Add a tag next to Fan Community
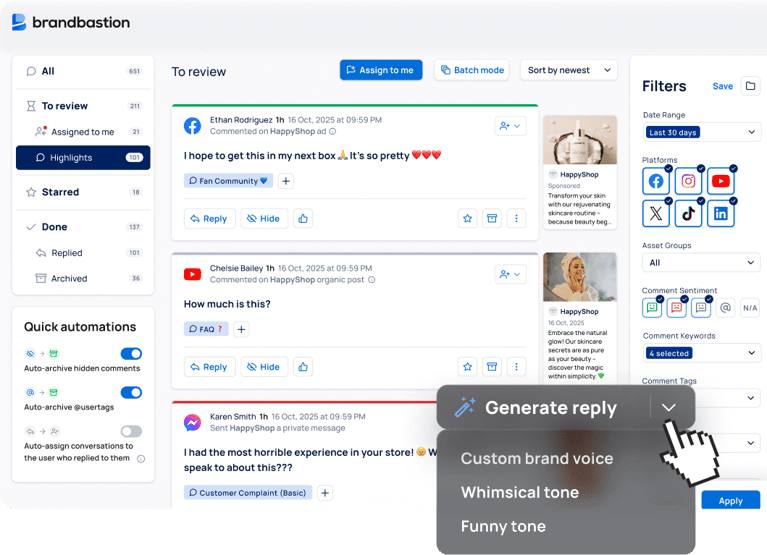The width and height of the screenshot is (767, 555). click(x=286, y=181)
